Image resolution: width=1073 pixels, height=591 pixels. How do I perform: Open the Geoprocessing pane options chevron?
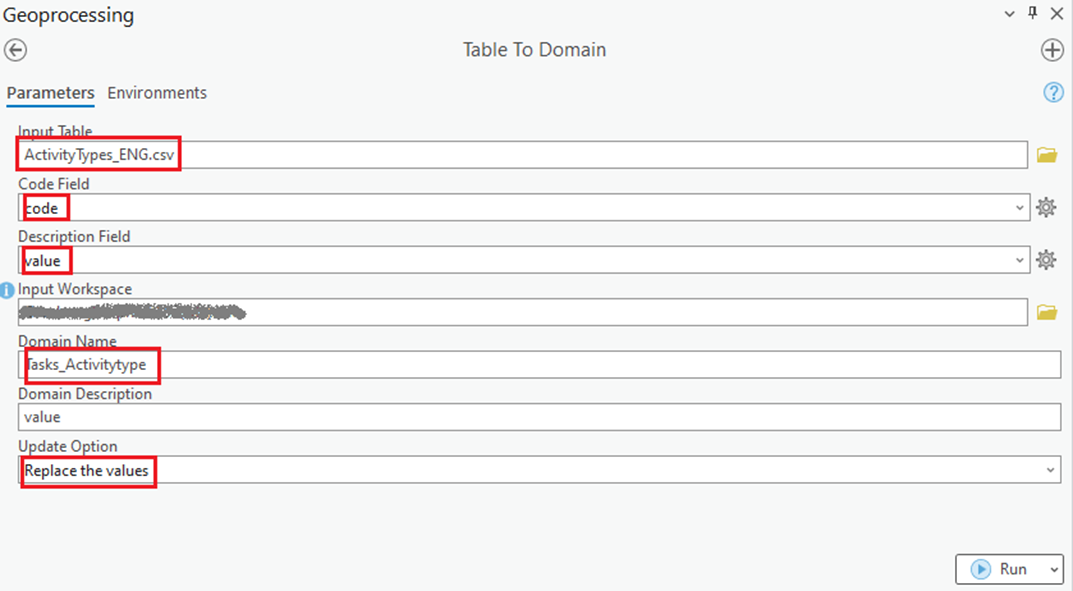1009,14
